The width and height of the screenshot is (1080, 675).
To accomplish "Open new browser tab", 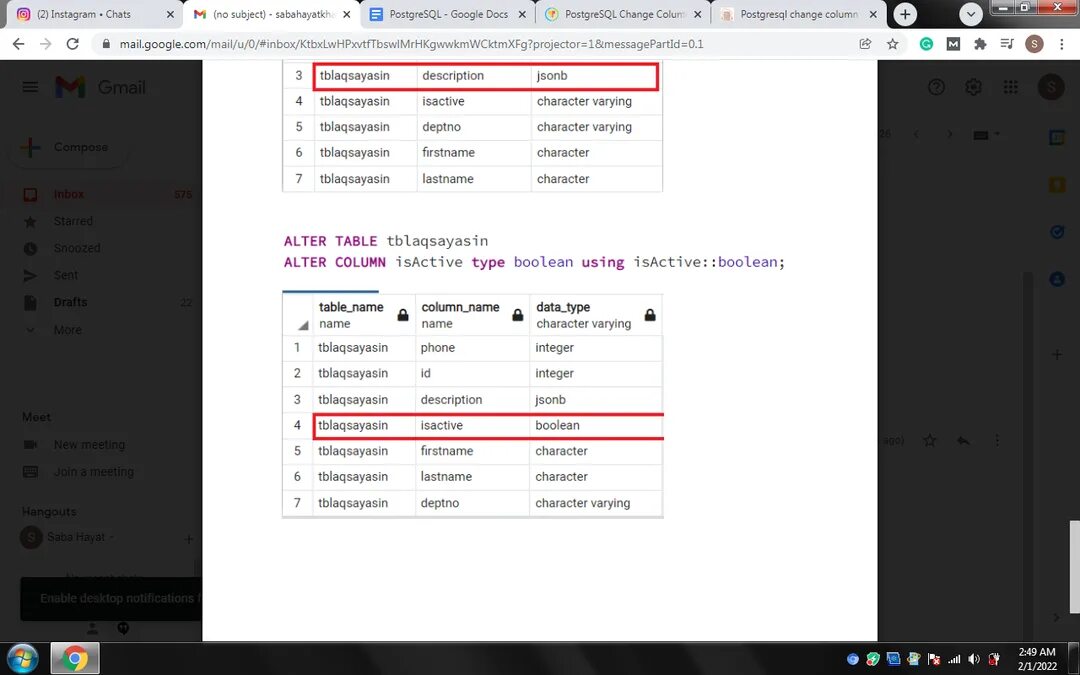I will pyautogui.click(x=905, y=14).
